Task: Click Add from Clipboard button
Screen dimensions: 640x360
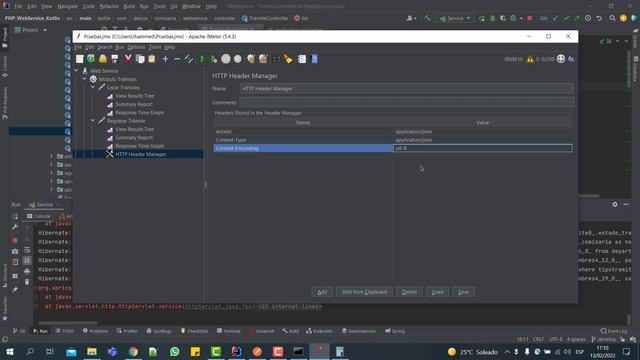Action: pyautogui.click(x=364, y=292)
